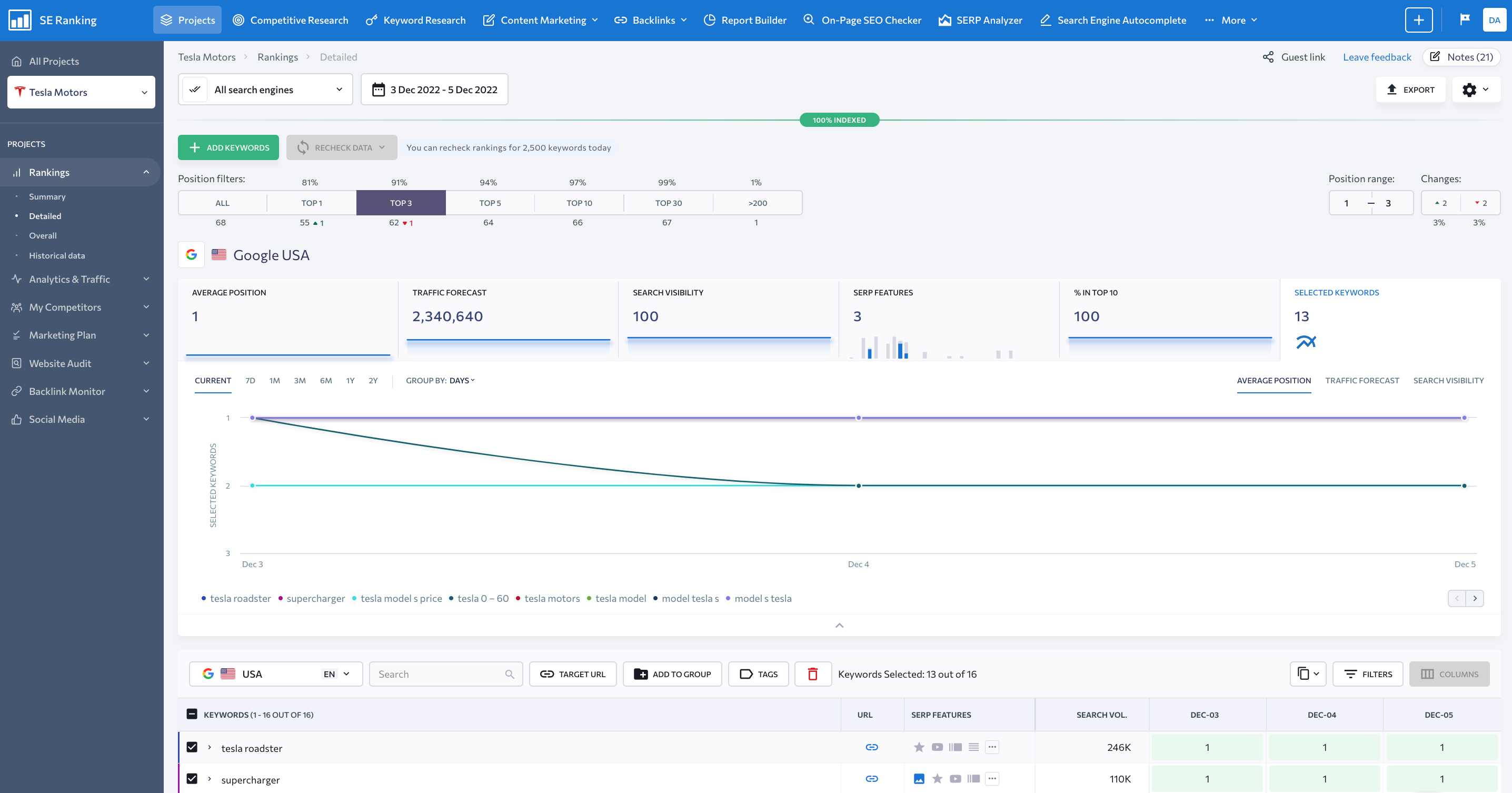The width and height of the screenshot is (1512, 793).
Task: Click the Add Keywords button
Action: [229, 147]
